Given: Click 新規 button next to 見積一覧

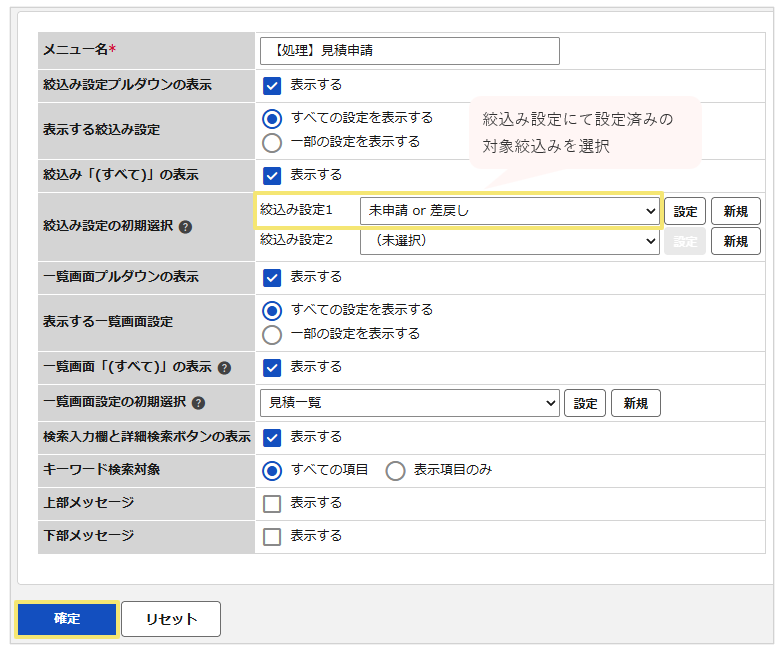Looking at the screenshot, I should [636, 403].
